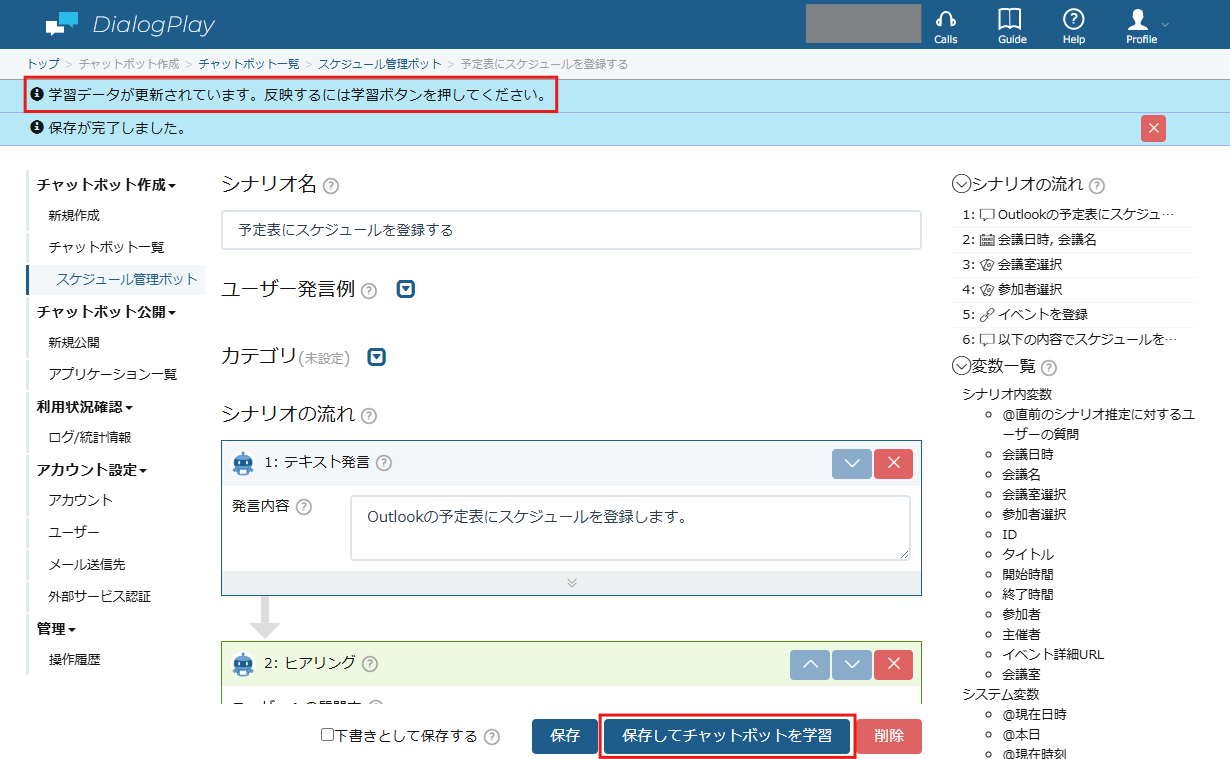1230x759 pixels.
Task: Click help icon next to 変数一覧
Action: 1048,368
